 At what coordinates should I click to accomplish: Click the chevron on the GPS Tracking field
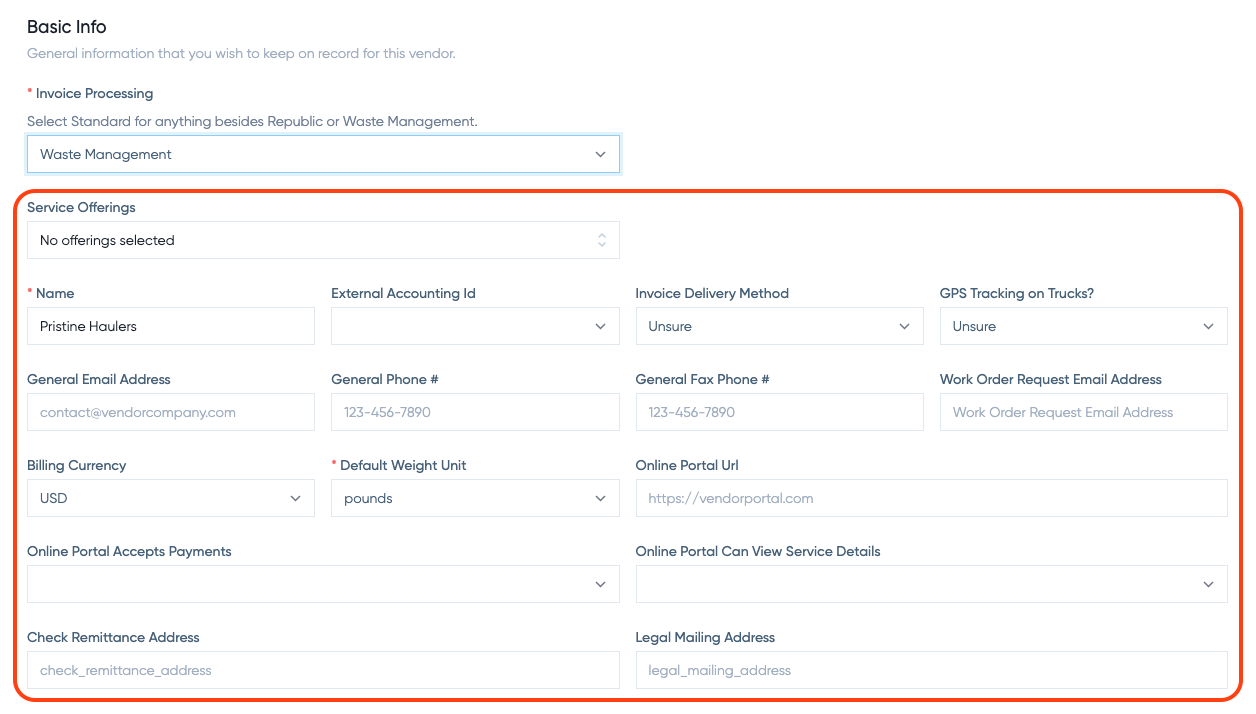1210,325
